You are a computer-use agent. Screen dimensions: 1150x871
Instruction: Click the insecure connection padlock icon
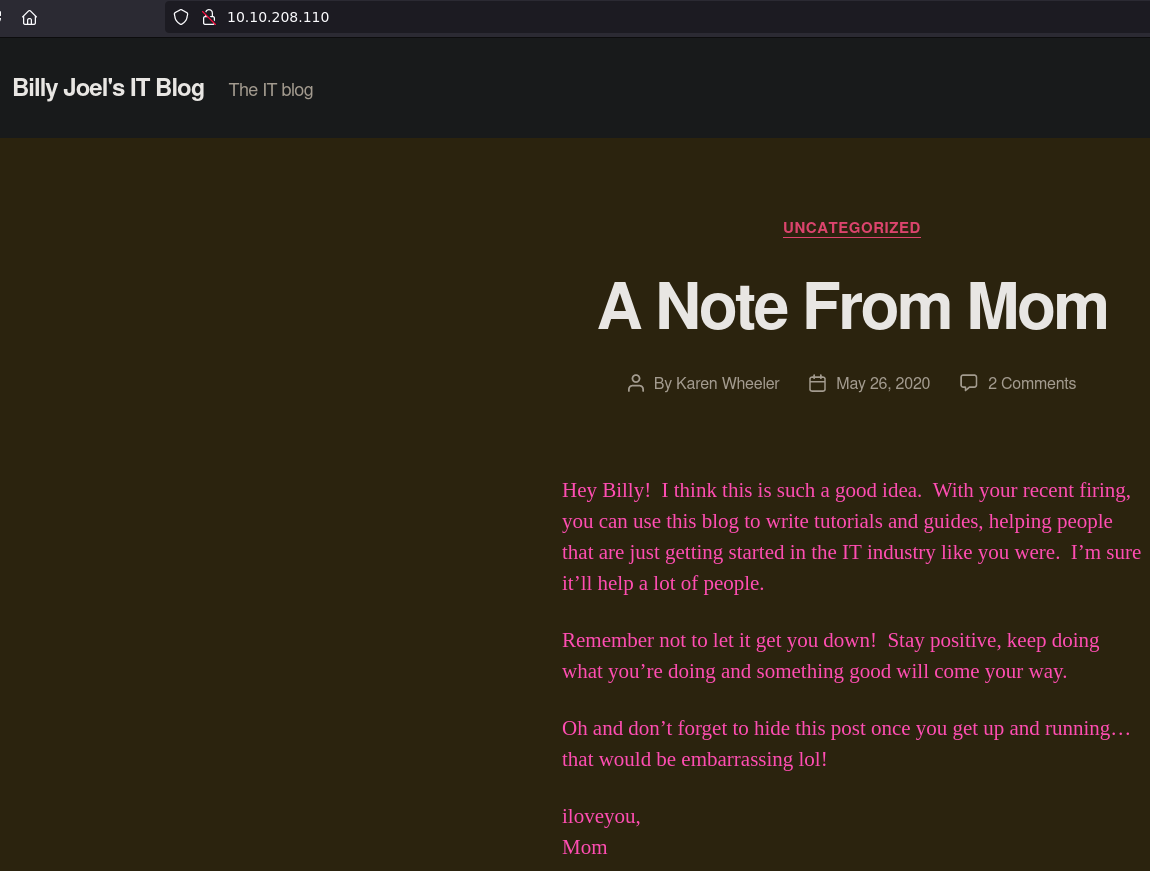pyautogui.click(x=208, y=17)
